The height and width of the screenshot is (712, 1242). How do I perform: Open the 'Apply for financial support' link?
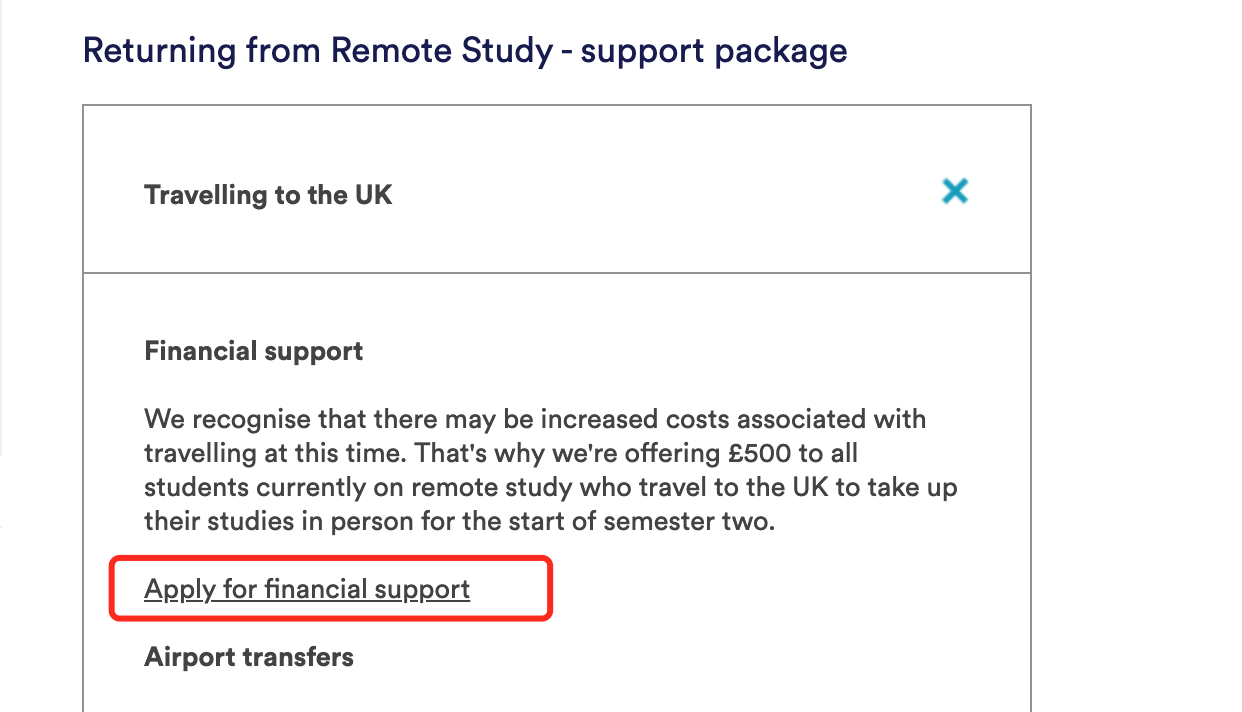(x=307, y=589)
